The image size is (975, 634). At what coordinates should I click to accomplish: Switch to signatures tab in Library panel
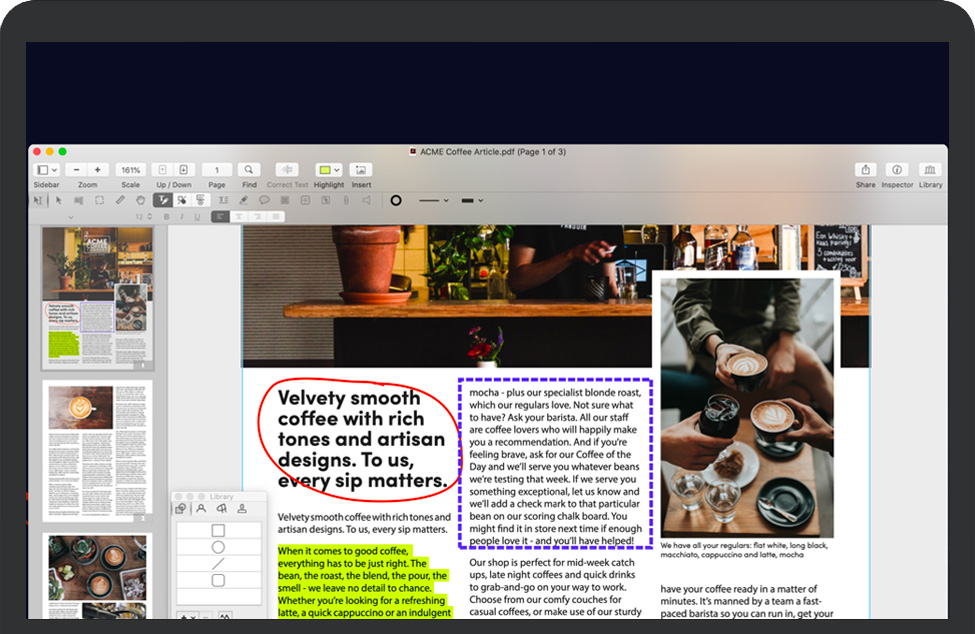[221, 509]
